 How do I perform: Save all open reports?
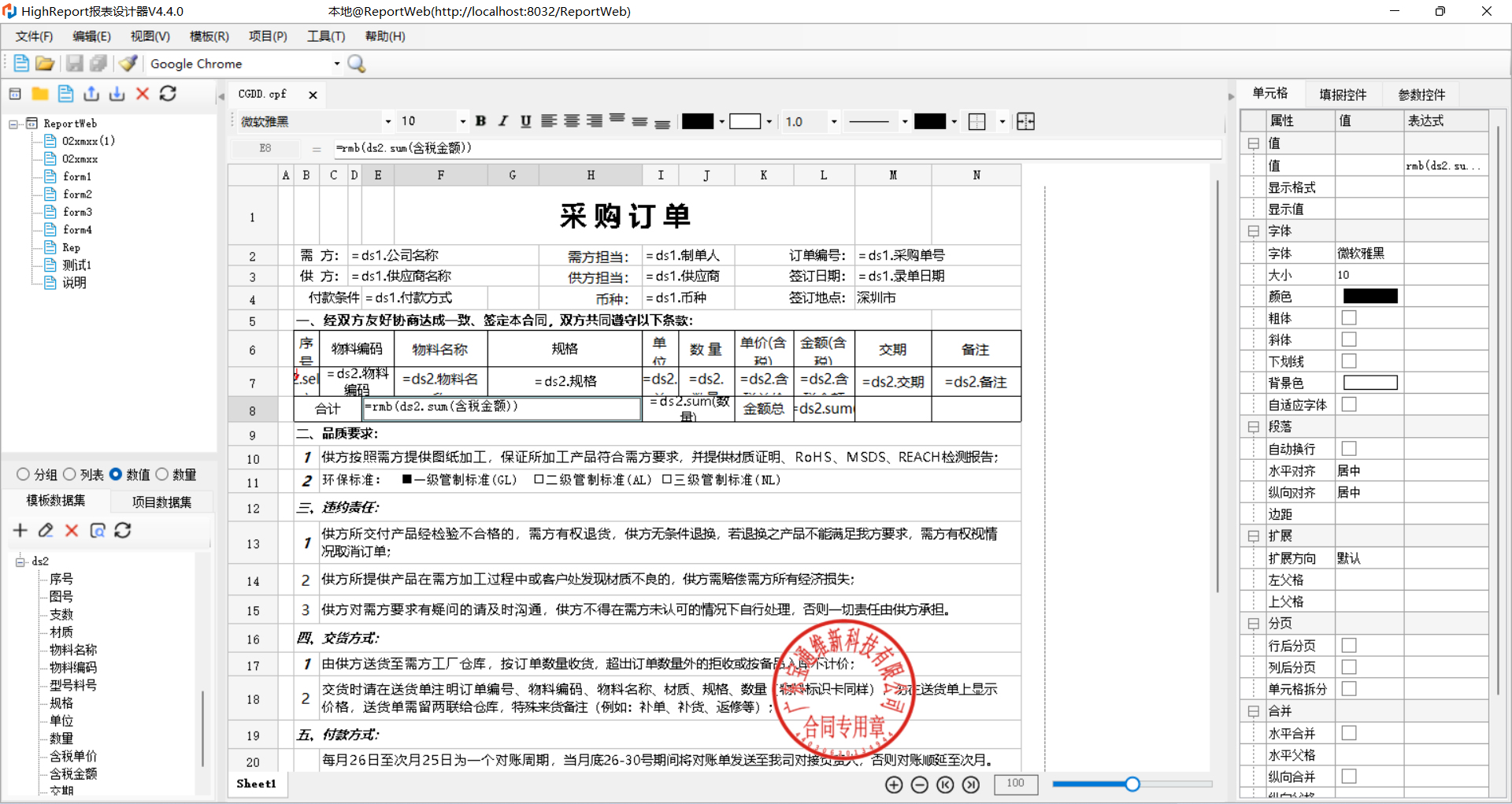98,64
